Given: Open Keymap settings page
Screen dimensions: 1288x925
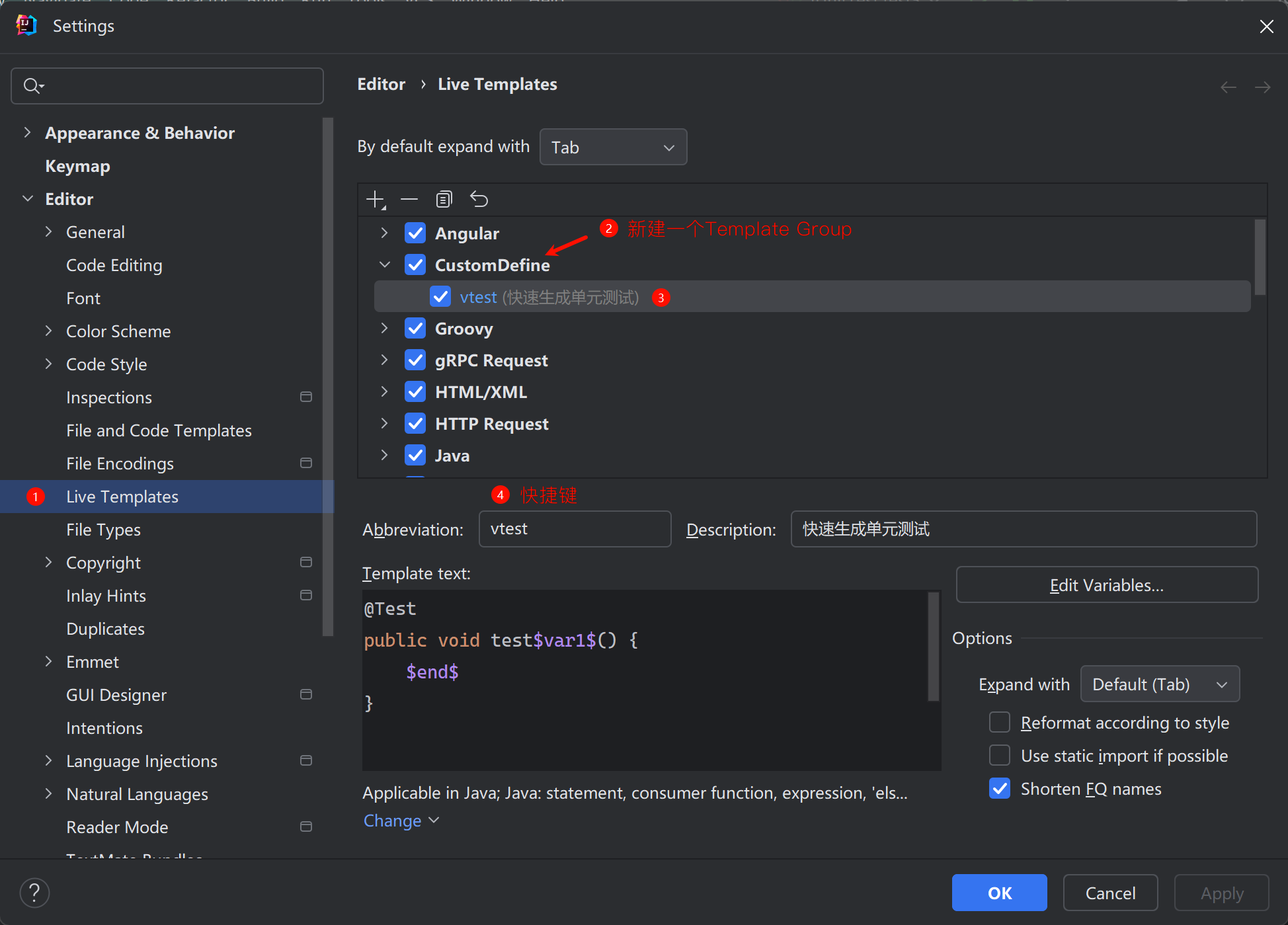Looking at the screenshot, I should 77,166.
